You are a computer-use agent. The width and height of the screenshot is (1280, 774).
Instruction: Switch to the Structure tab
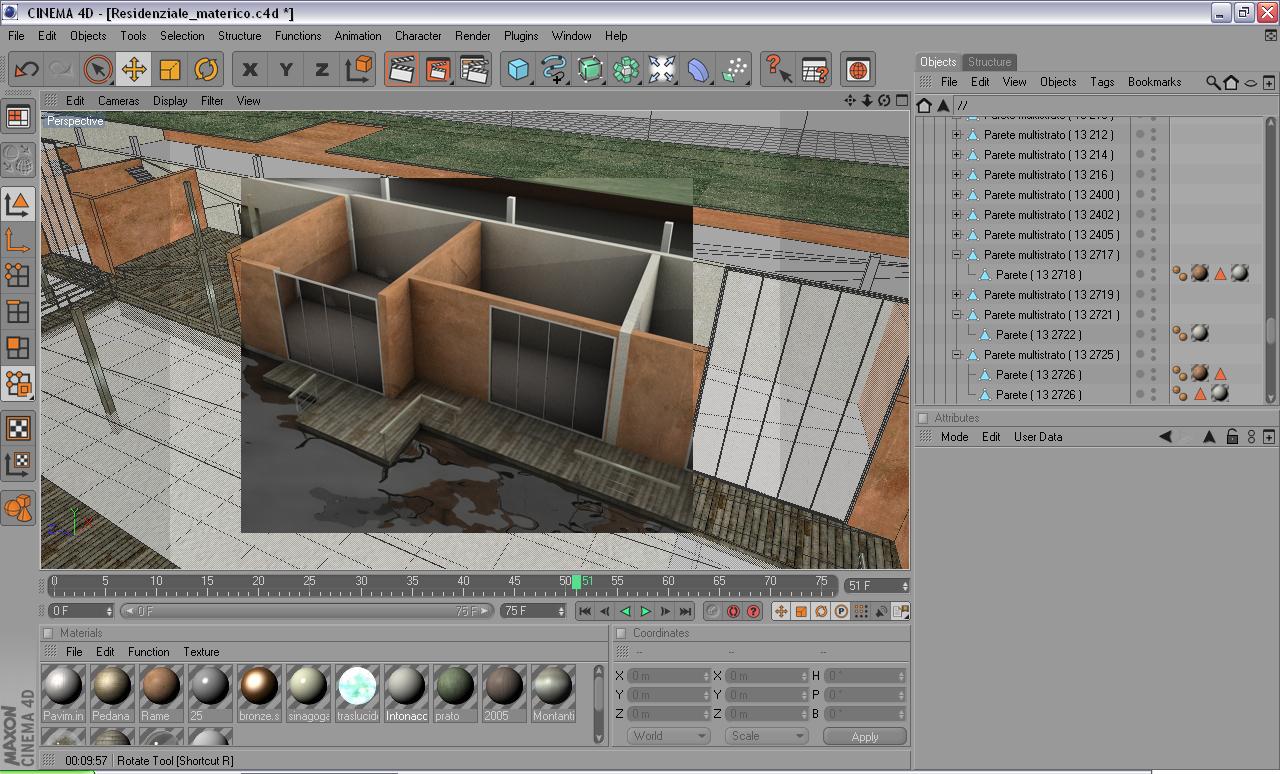tap(989, 62)
